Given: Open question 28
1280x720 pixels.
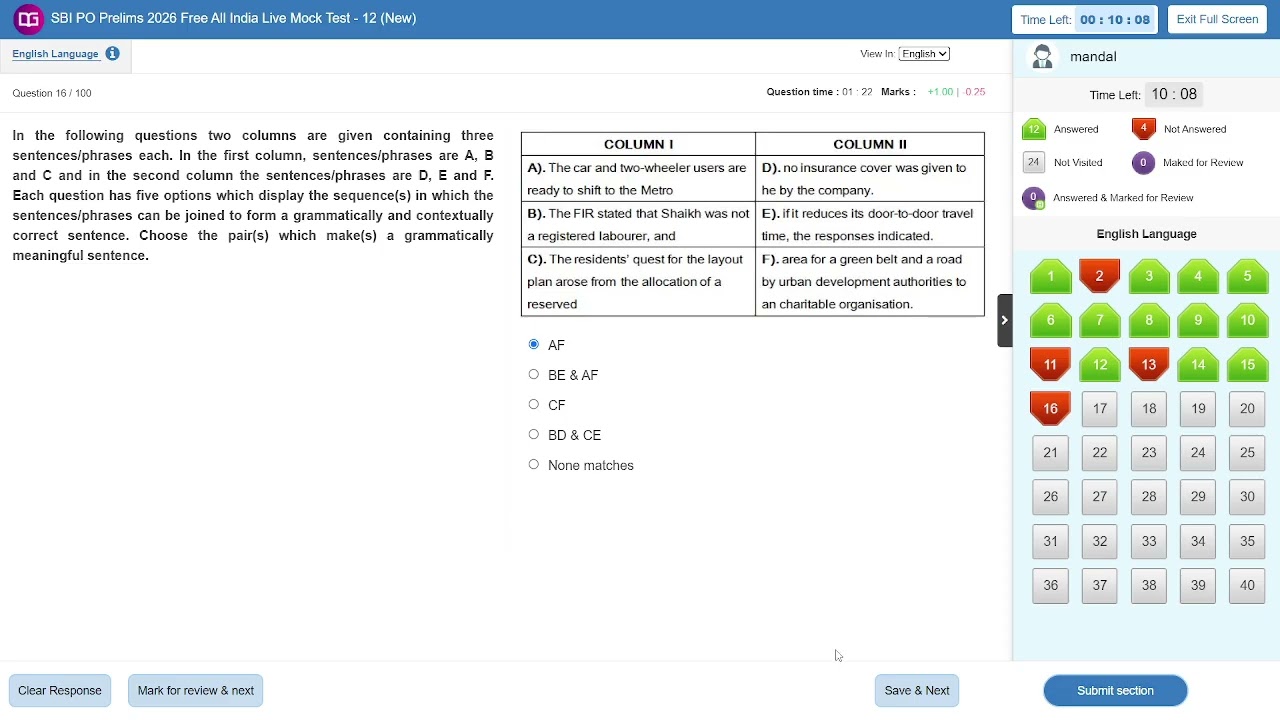Looking at the screenshot, I should click(x=1148, y=497).
